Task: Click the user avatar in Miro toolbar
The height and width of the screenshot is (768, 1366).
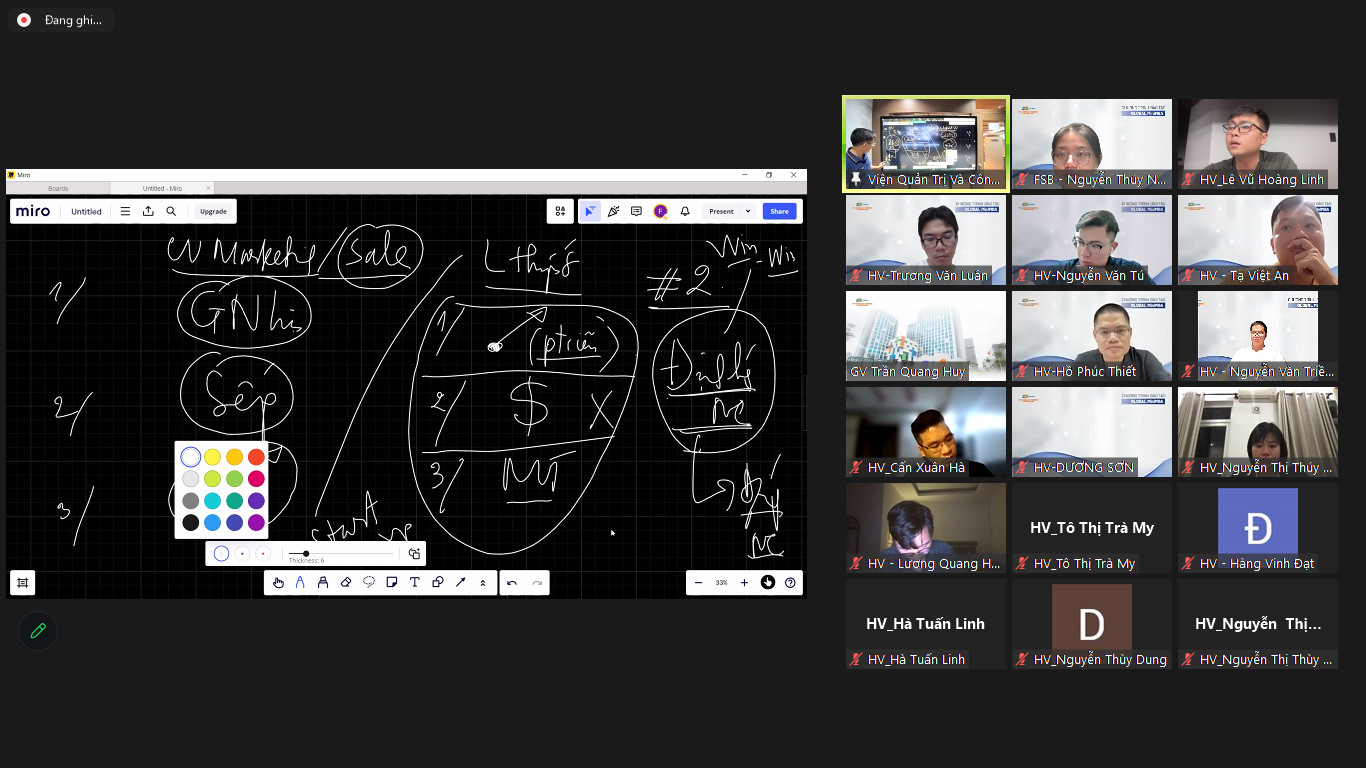Action: pos(660,211)
